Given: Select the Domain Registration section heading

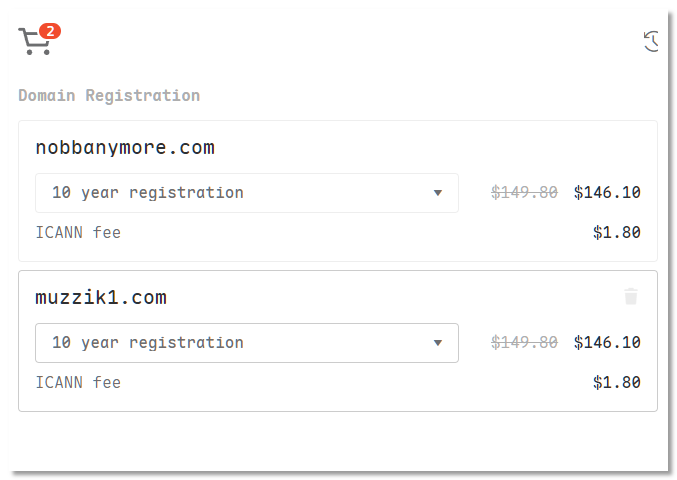Looking at the screenshot, I should pyautogui.click(x=109, y=96).
